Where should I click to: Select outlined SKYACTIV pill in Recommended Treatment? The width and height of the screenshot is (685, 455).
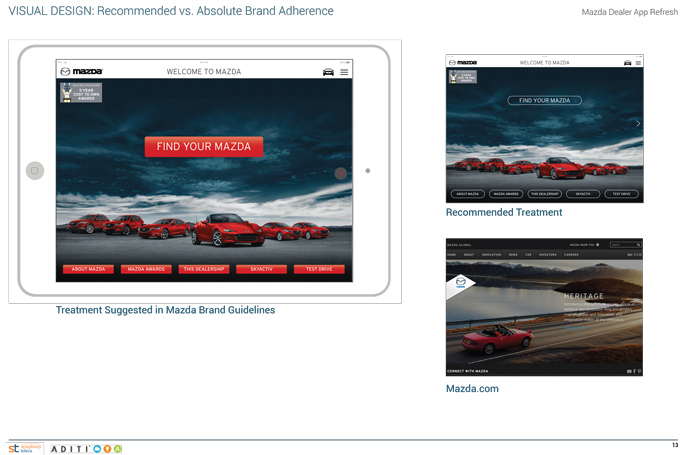pos(583,194)
